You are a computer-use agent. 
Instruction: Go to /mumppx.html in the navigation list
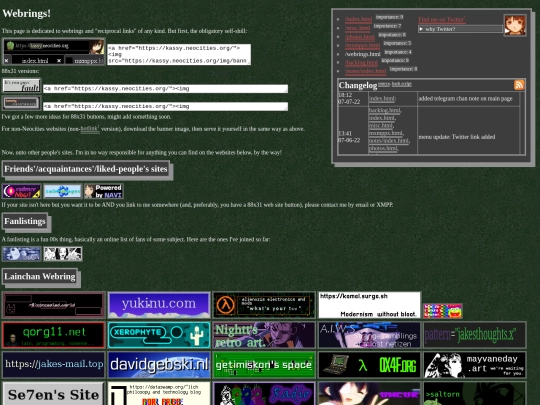pos(362,45)
